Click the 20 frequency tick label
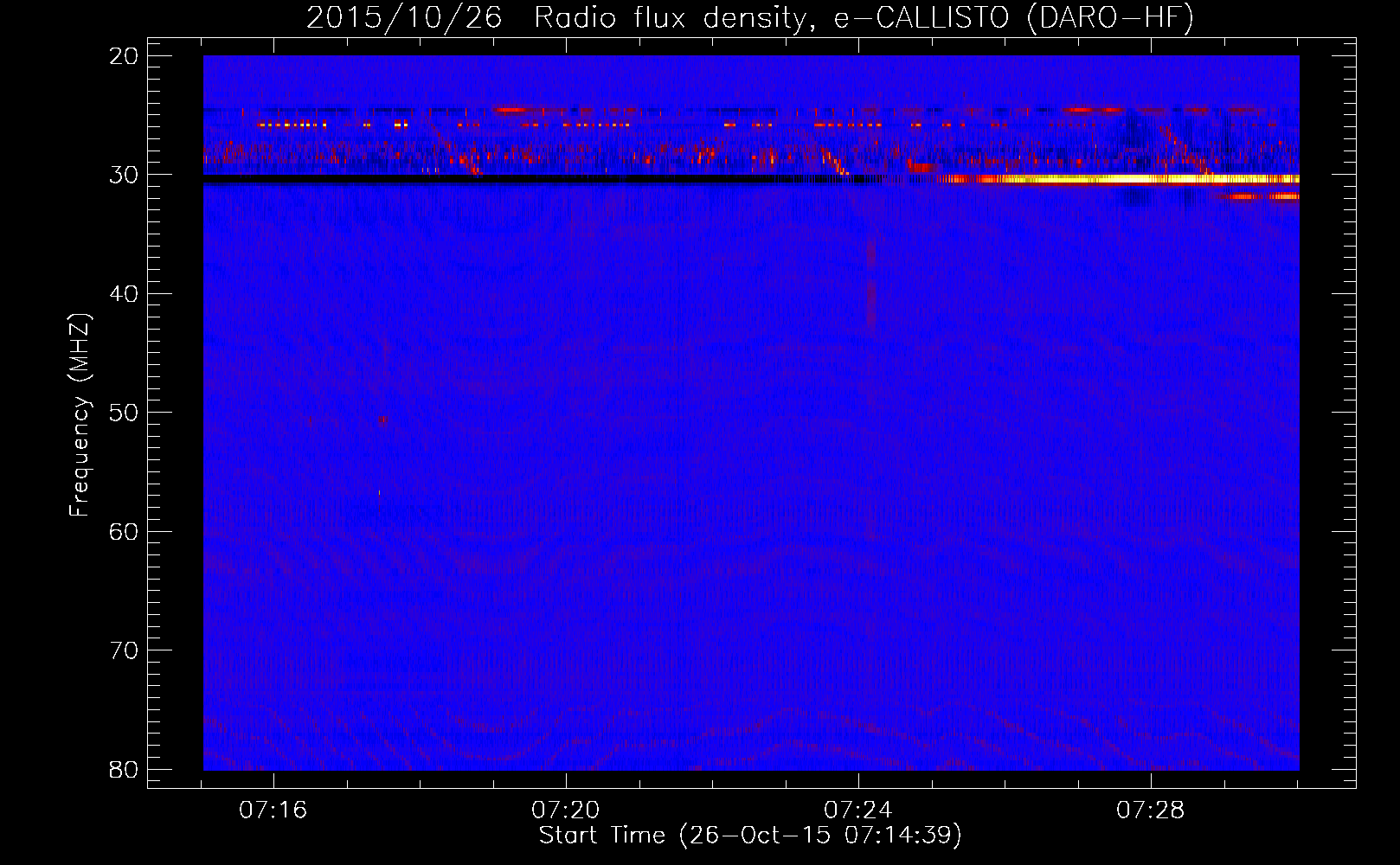The image size is (1400, 865). point(124,56)
